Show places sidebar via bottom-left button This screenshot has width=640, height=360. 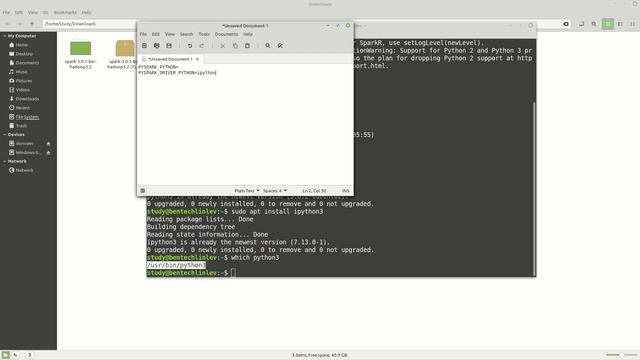(x=5, y=355)
